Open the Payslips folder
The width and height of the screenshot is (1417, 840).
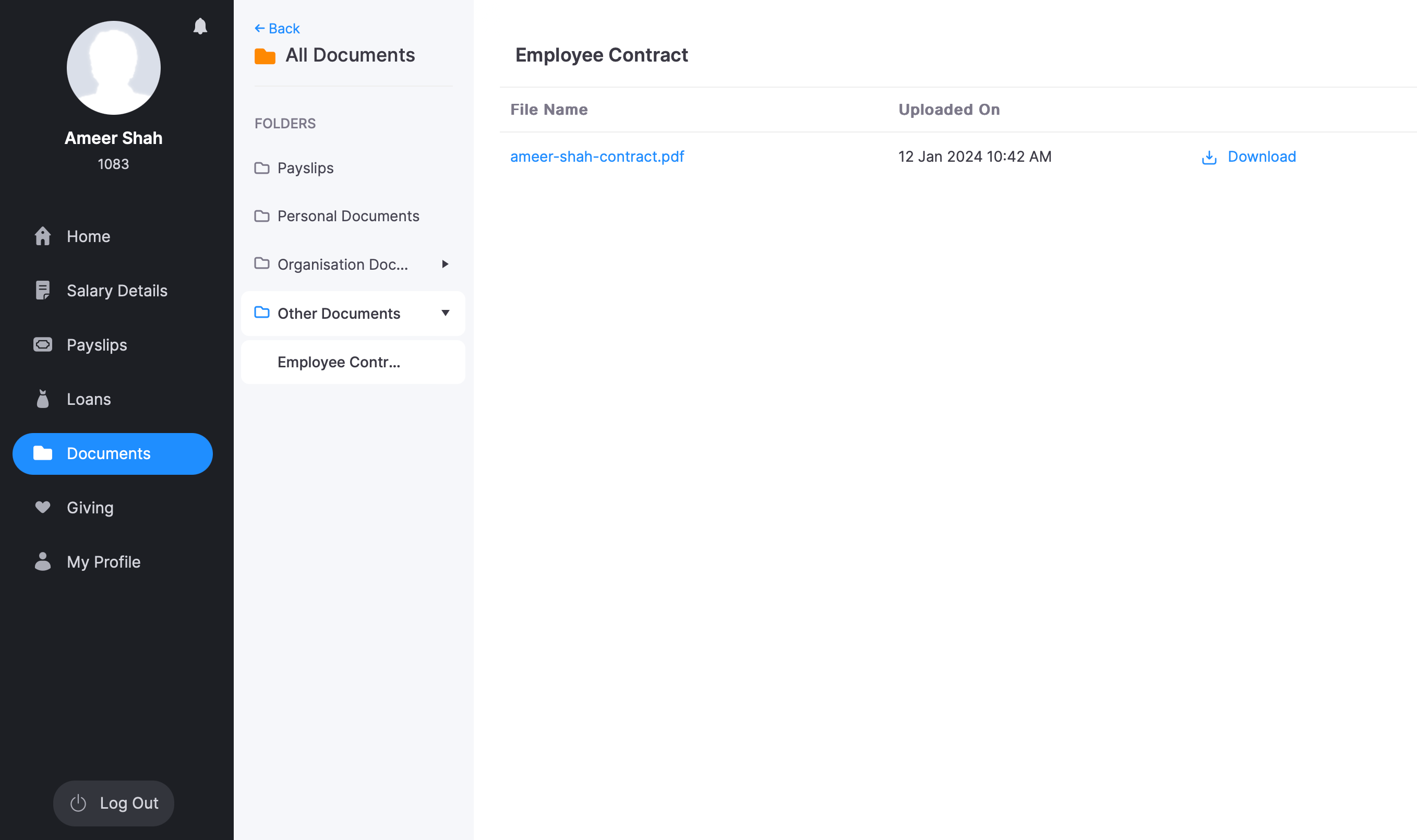pyautogui.click(x=305, y=167)
